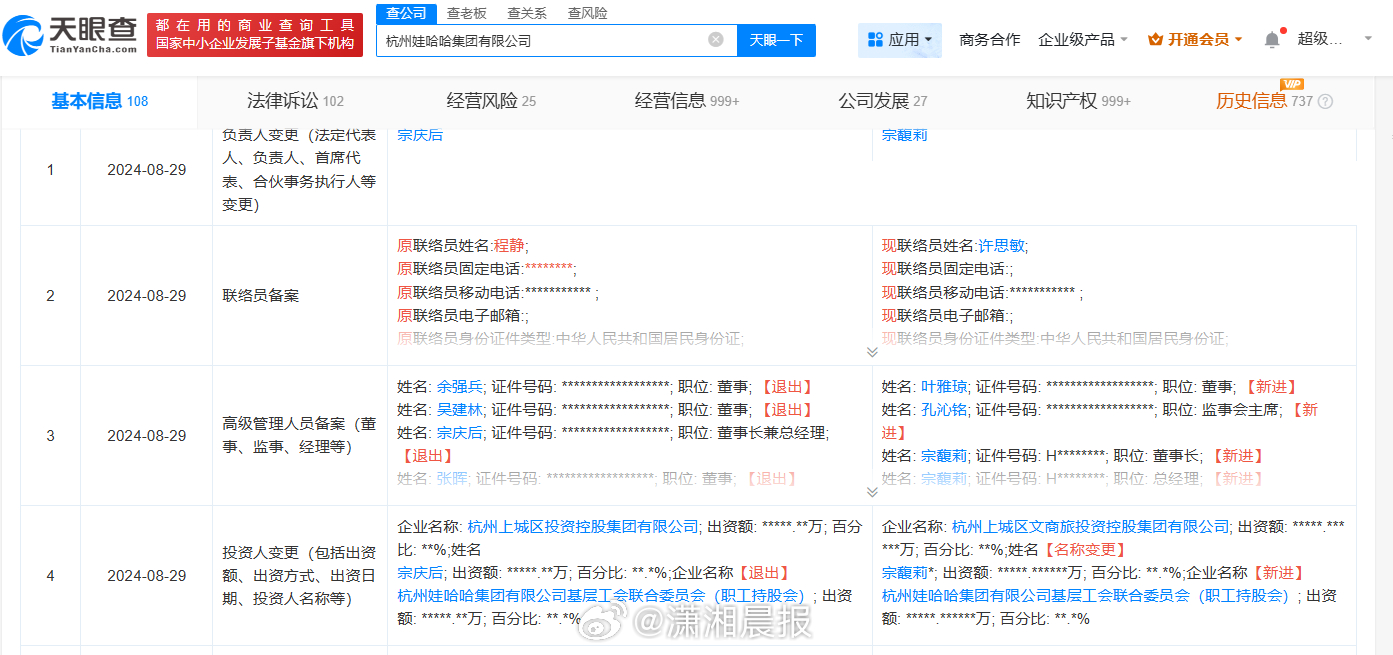Viewport: 1393px width, 655px height.
Task: Open the notification bell icon
Action: 1272,40
